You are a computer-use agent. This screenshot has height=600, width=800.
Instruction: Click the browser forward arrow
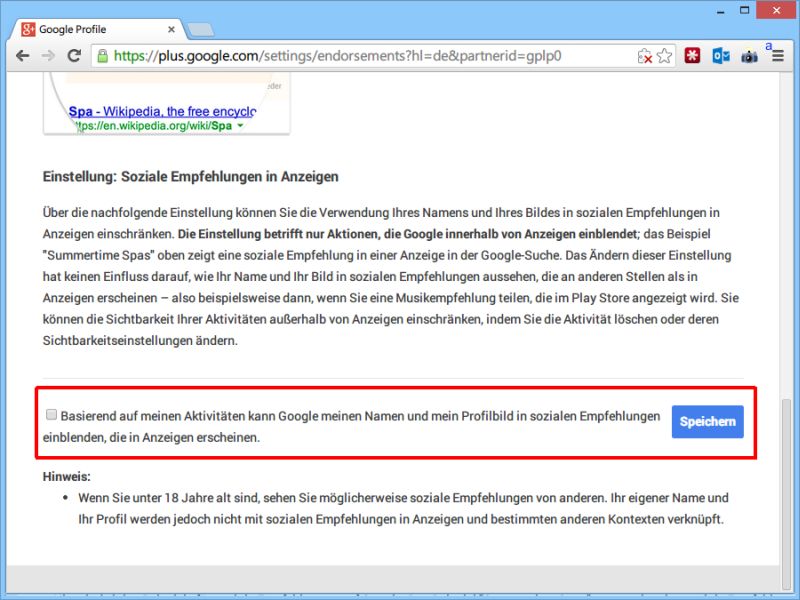[x=48, y=56]
